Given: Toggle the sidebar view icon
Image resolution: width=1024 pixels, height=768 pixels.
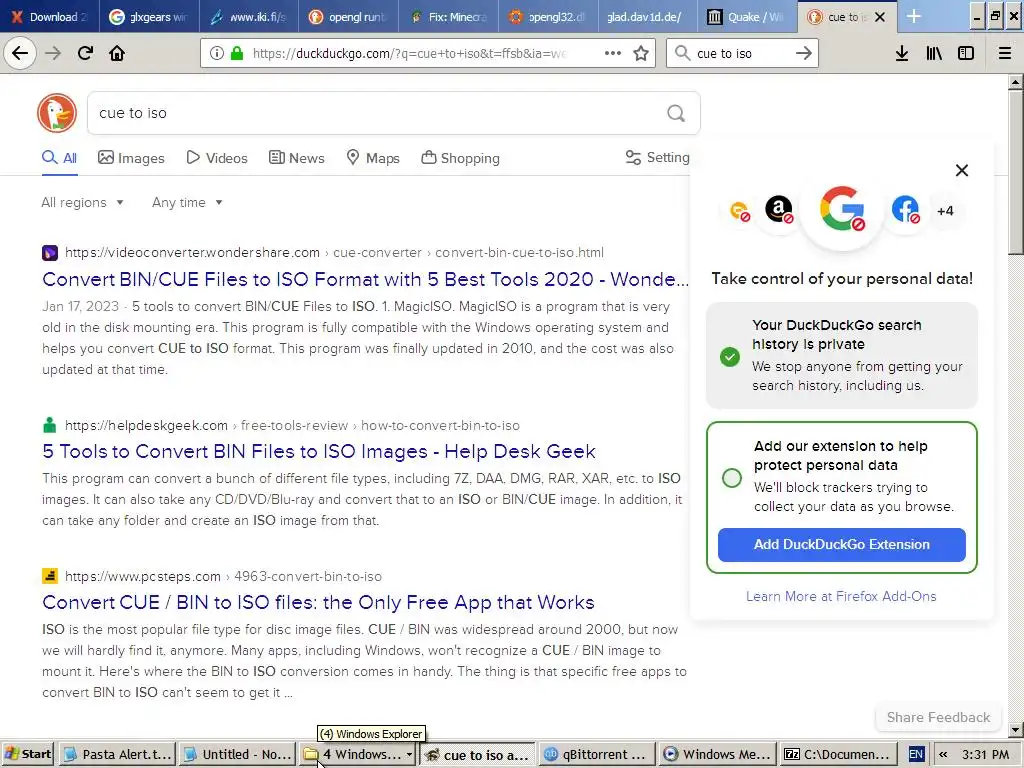Looking at the screenshot, I should [966, 53].
